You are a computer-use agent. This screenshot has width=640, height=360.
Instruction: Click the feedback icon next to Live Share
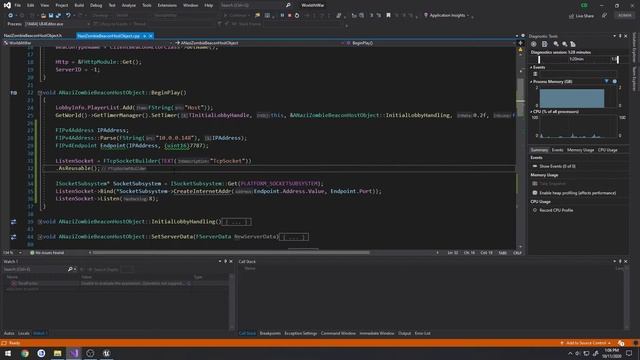604,16
